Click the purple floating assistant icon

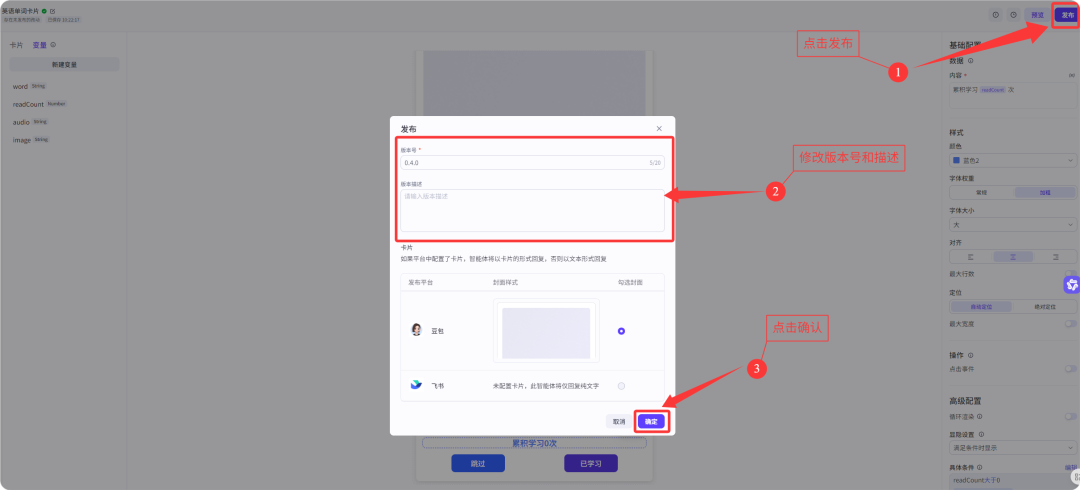click(x=1071, y=284)
